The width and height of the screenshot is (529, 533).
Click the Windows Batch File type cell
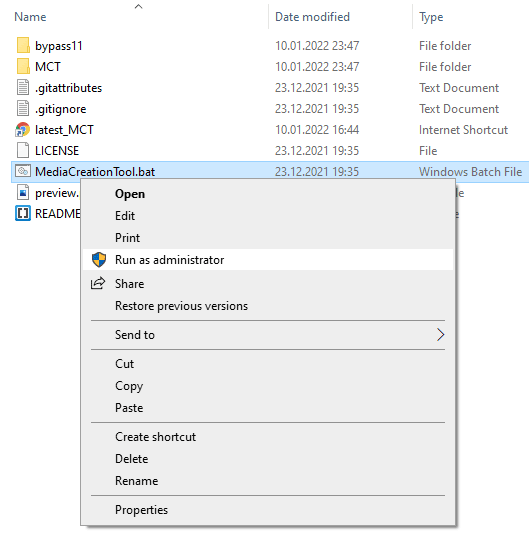click(471, 172)
